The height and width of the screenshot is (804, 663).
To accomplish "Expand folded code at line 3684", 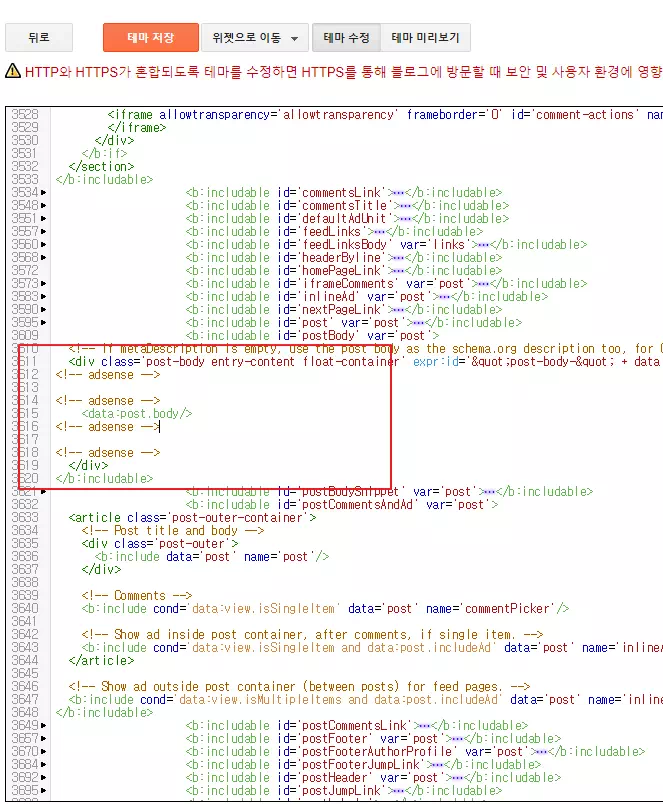I will click(x=44, y=765).
